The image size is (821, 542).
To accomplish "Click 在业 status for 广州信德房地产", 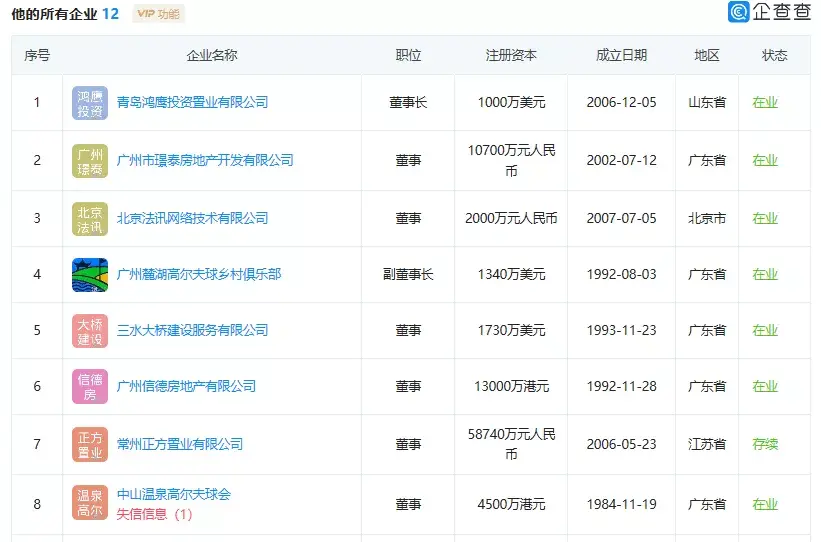I will tap(765, 386).
